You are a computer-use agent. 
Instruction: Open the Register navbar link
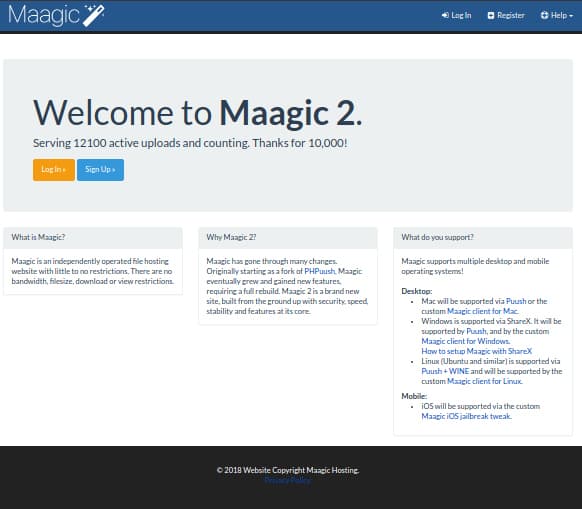click(x=506, y=15)
